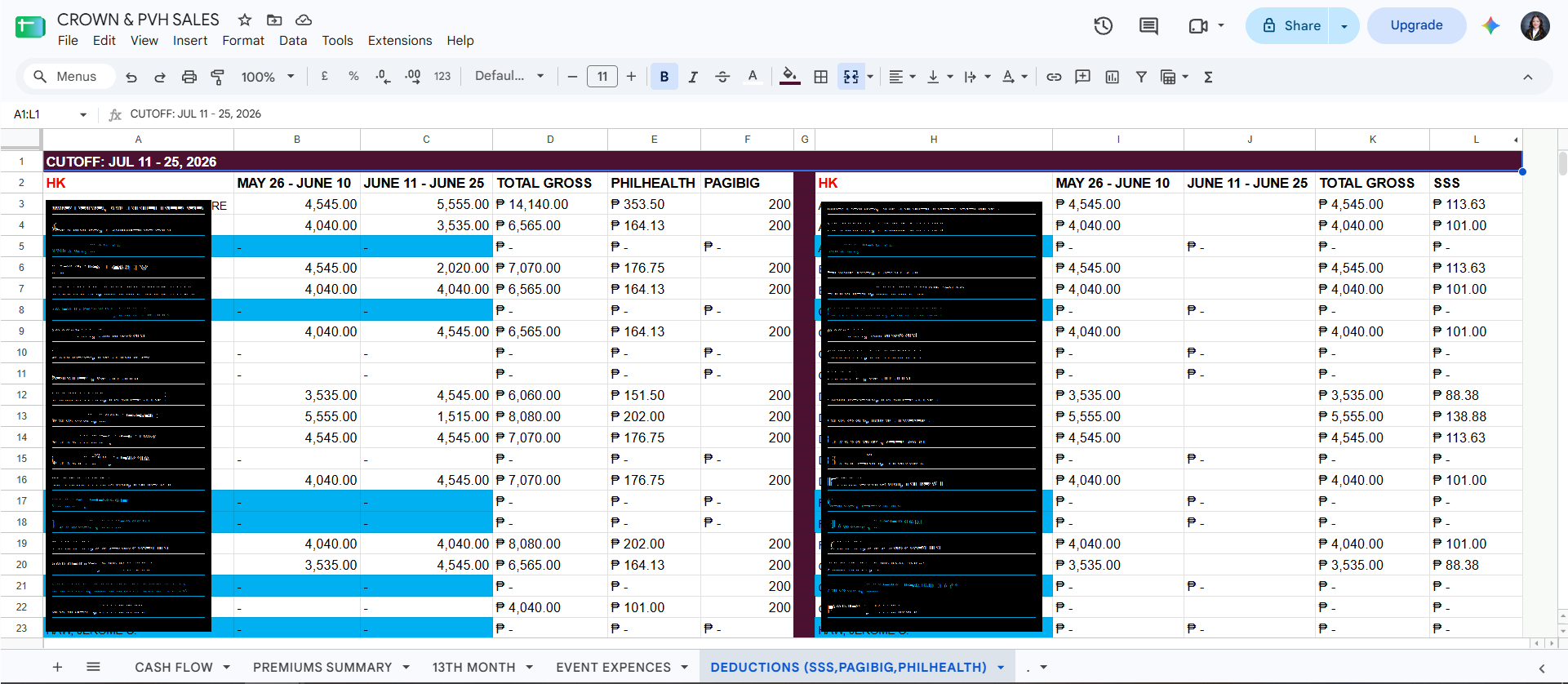Insert a link
This screenshot has width=1568, height=684.
1054,77
